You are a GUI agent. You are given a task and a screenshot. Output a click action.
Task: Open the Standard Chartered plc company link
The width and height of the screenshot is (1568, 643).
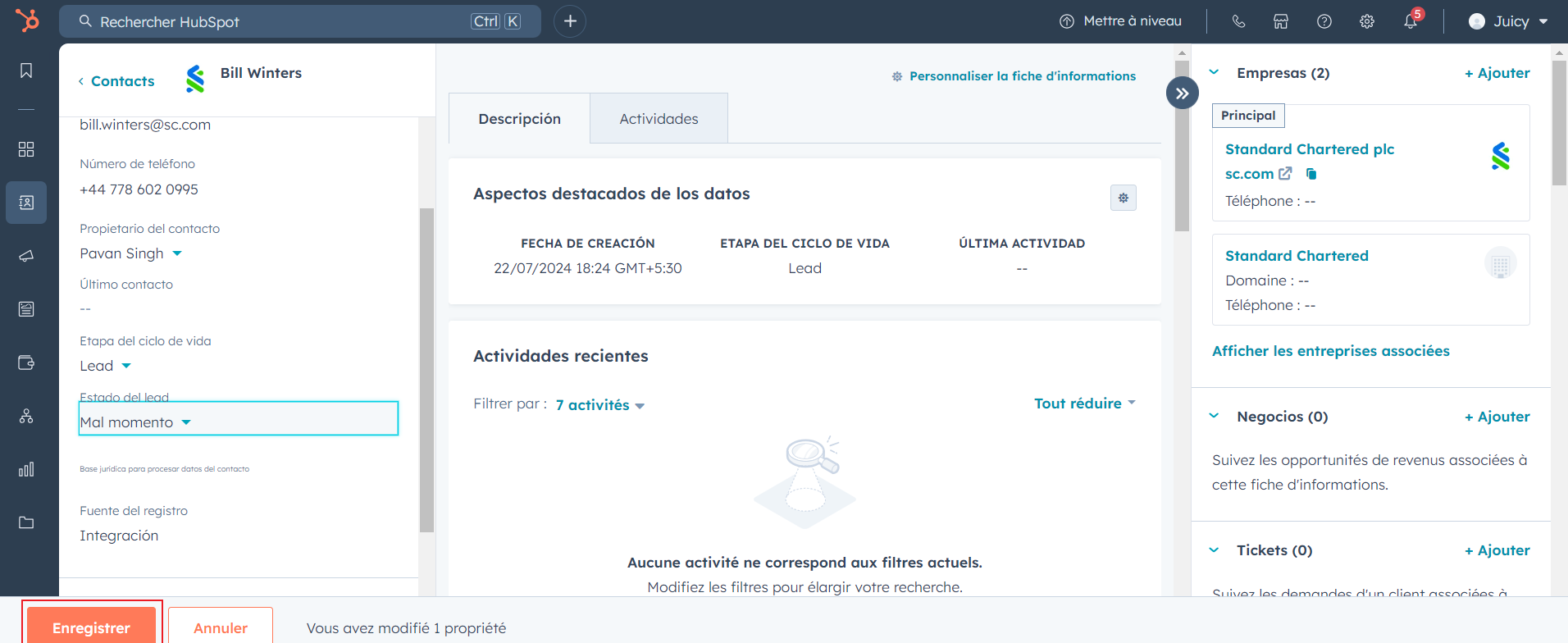click(1310, 149)
